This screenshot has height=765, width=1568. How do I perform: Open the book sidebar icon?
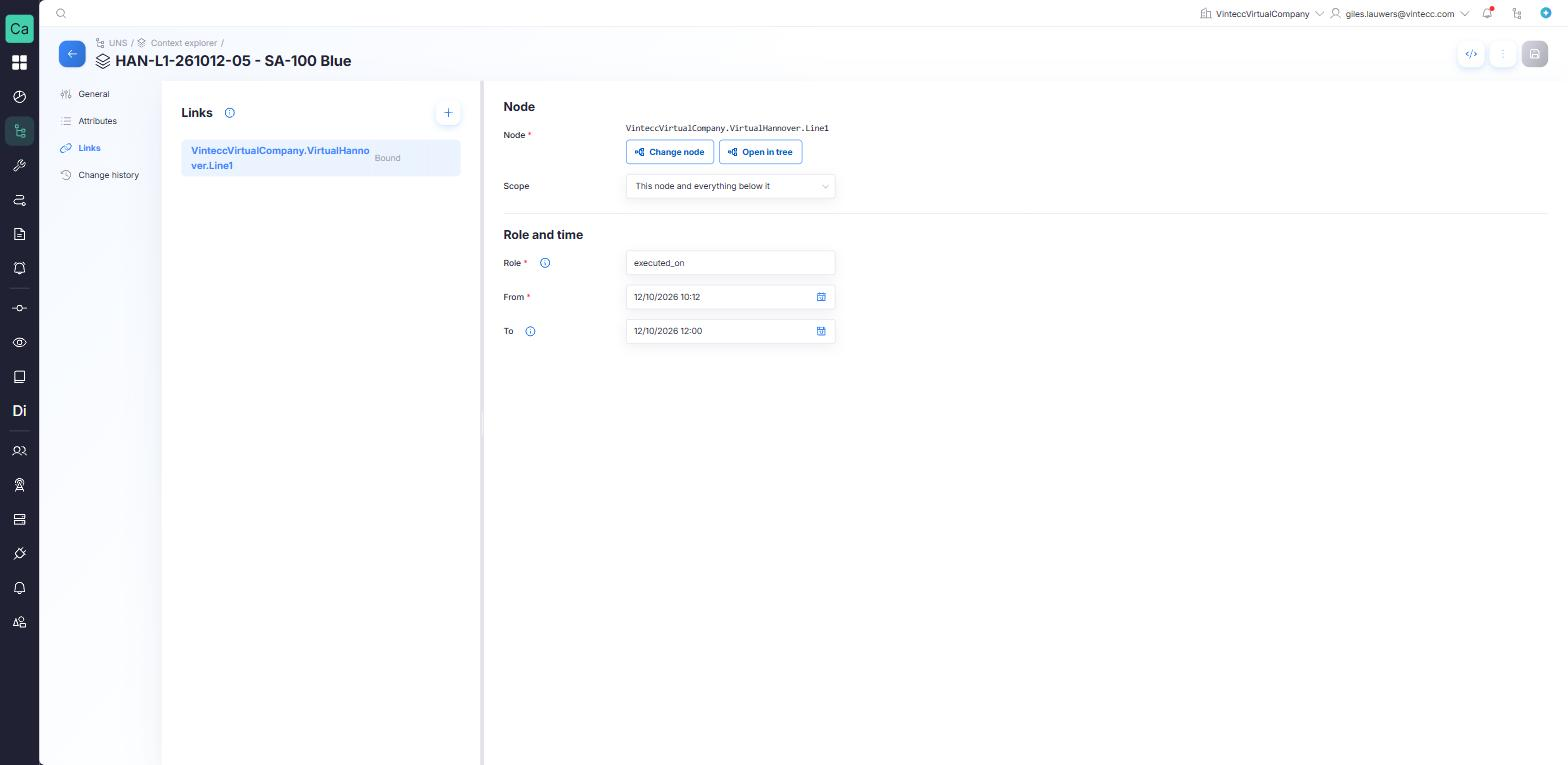[x=19, y=377]
